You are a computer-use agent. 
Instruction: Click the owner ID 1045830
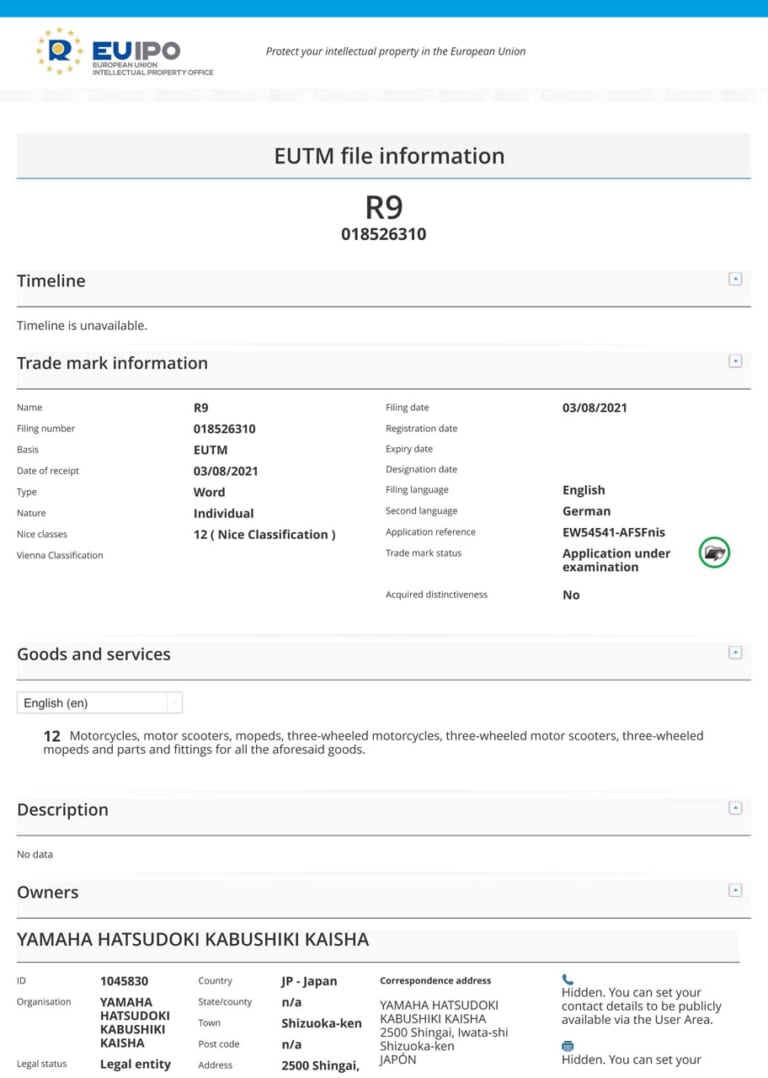point(124,981)
